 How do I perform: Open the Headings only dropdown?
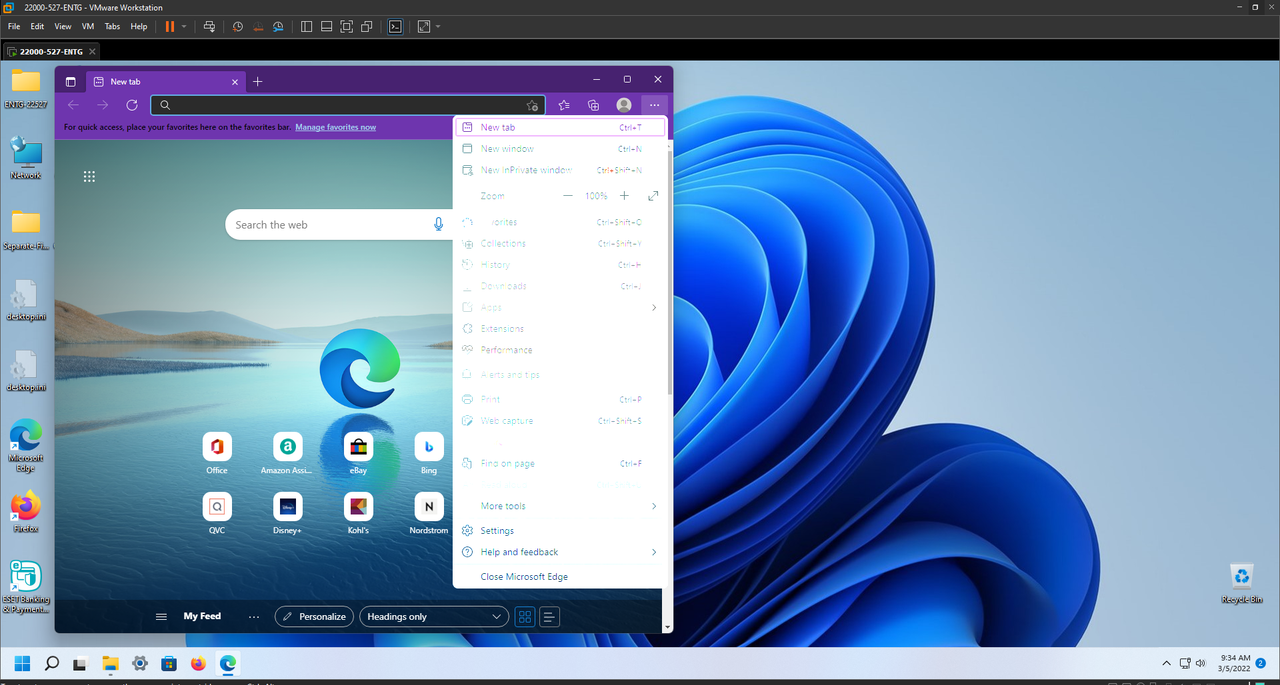(x=434, y=616)
